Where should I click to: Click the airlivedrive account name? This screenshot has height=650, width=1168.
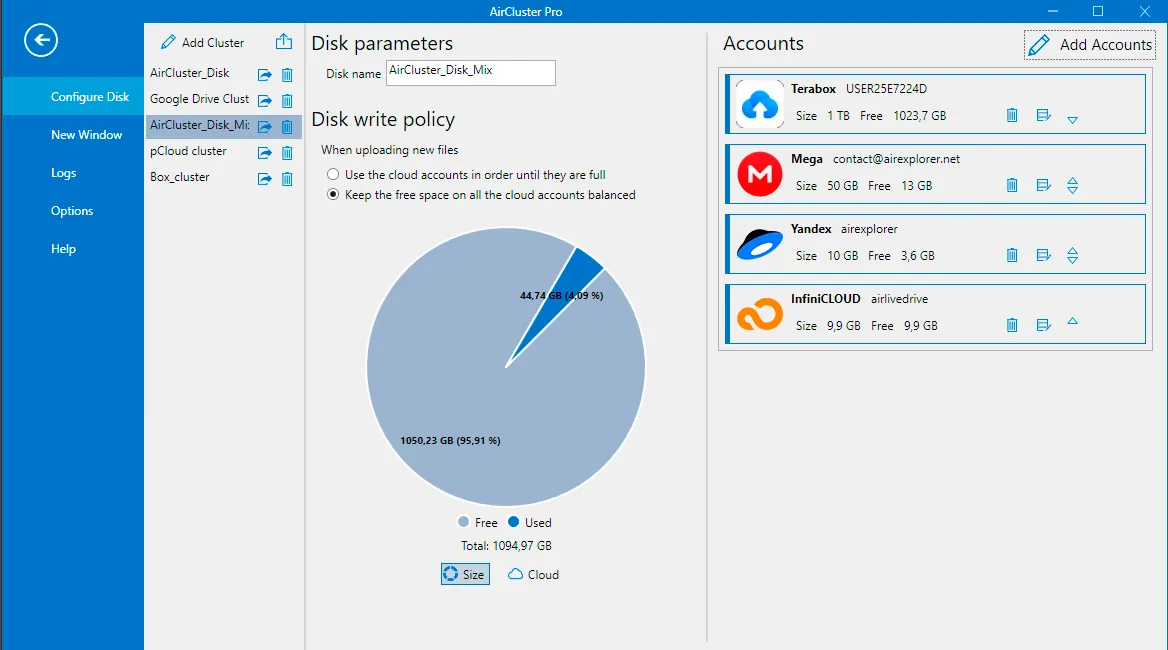(900, 299)
